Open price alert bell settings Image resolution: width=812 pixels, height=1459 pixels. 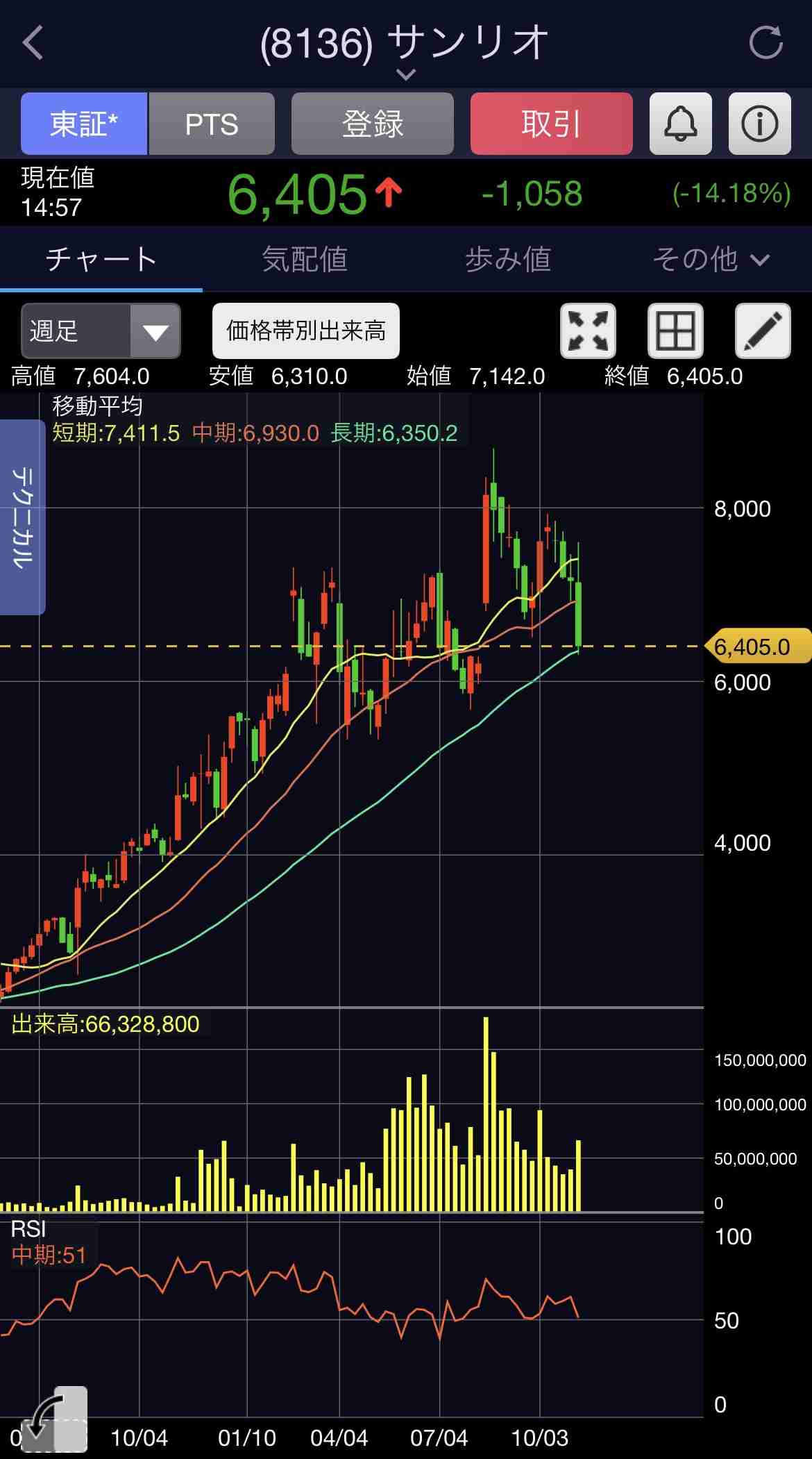(x=680, y=124)
